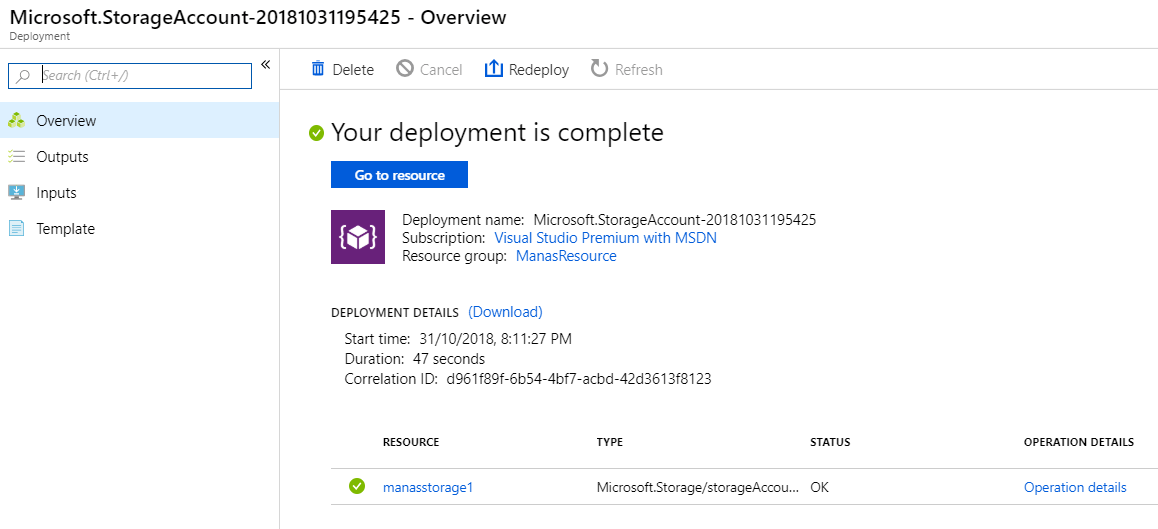This screenshot has height=529, width=1158.
Task: Click the Download deployment details link
Action: point(506,312)
